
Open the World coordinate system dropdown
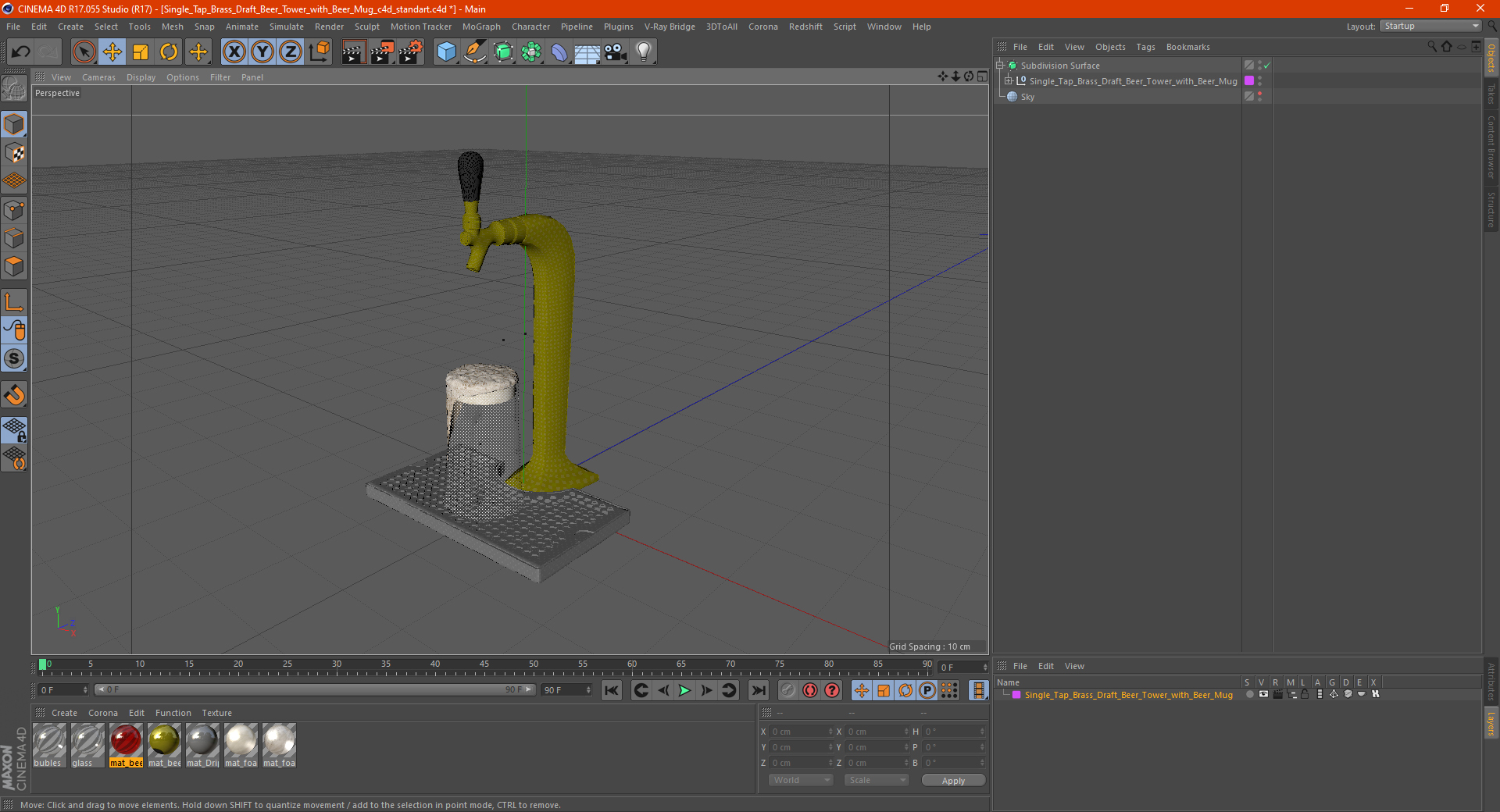click(802, 780)
